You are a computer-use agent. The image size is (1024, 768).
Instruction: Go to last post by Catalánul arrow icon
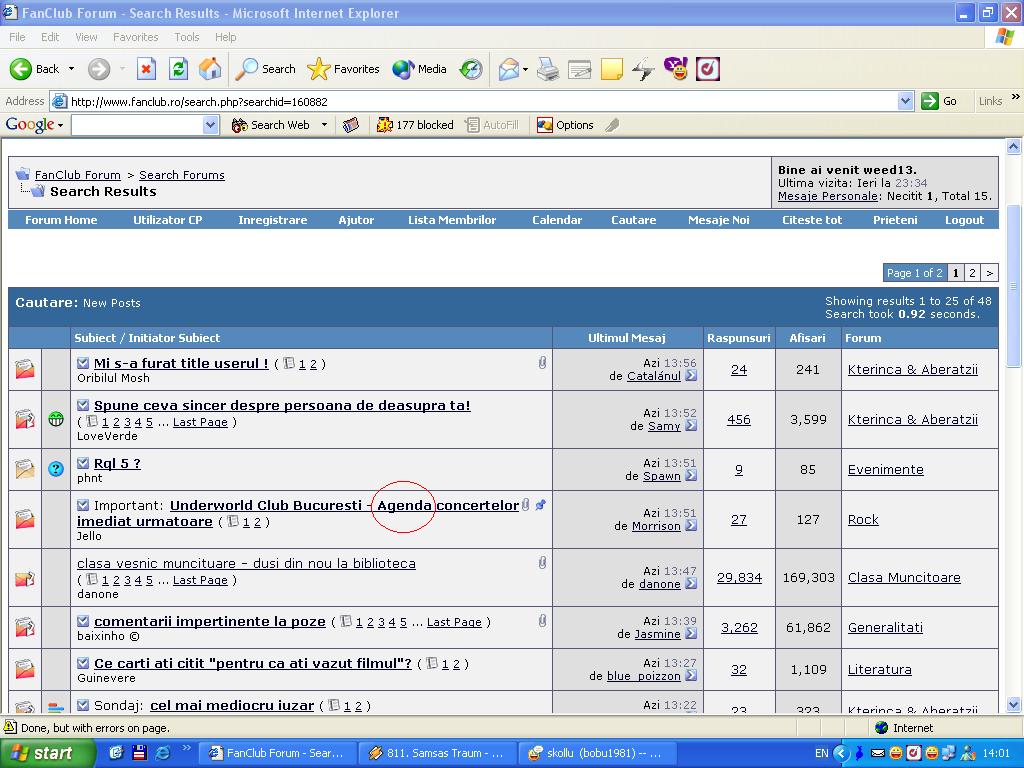point(691,376)
